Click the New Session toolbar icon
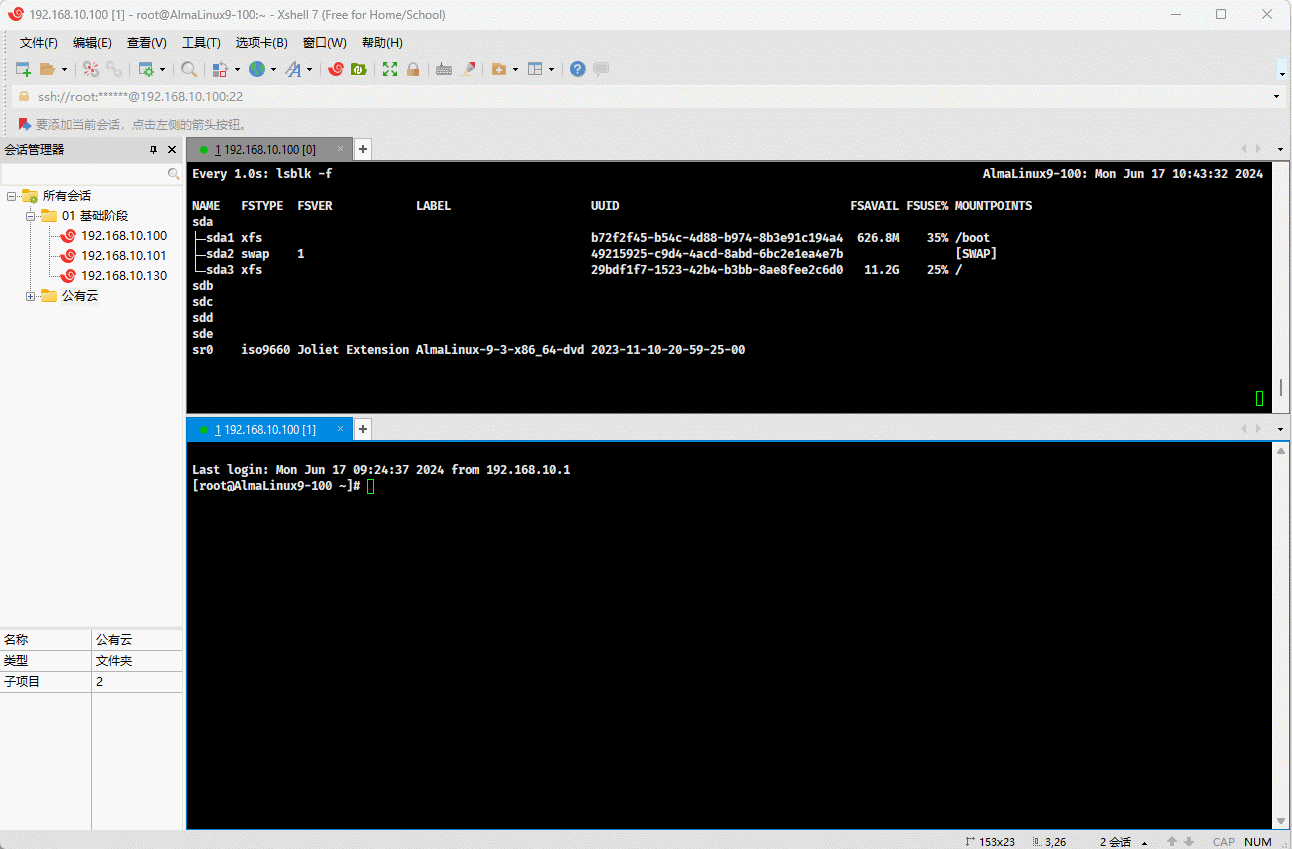This screenshot has width=1292, height=849. coord(23,69)
